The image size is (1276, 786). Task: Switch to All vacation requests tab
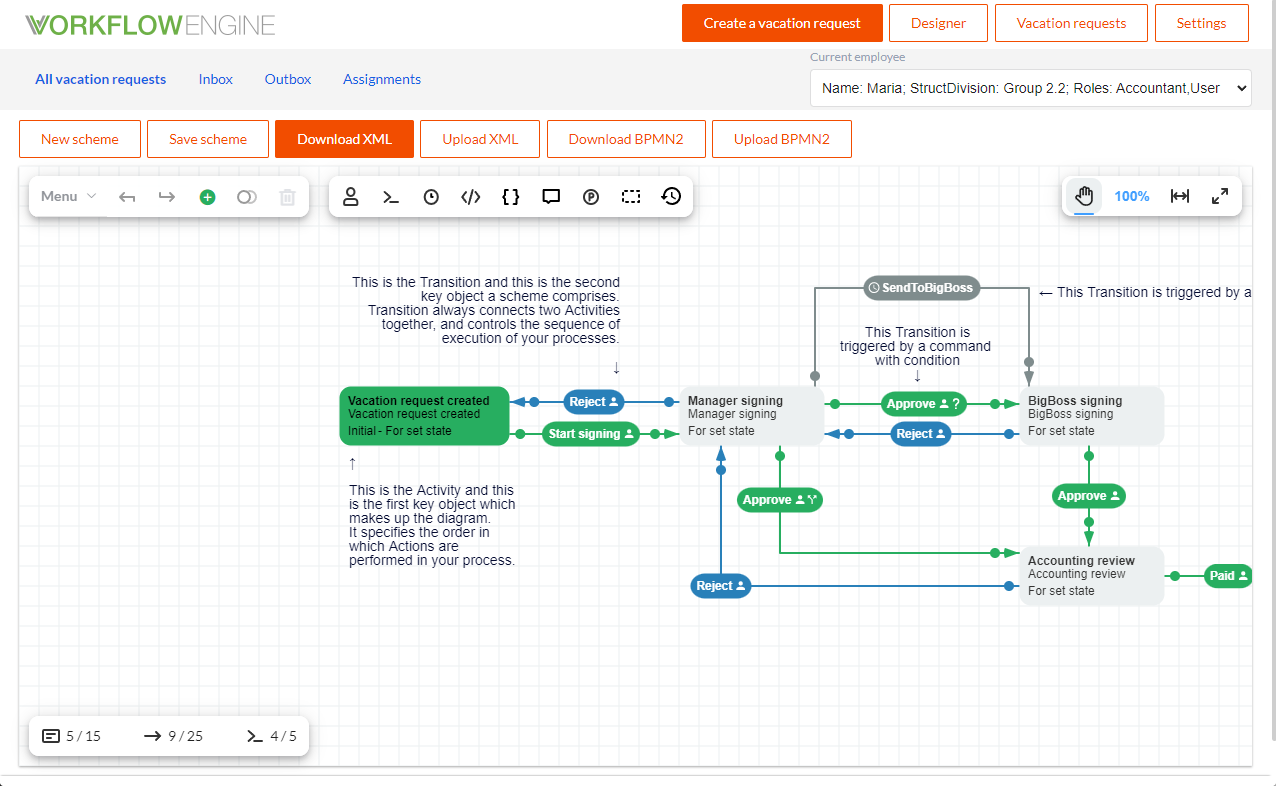point(101,79)
